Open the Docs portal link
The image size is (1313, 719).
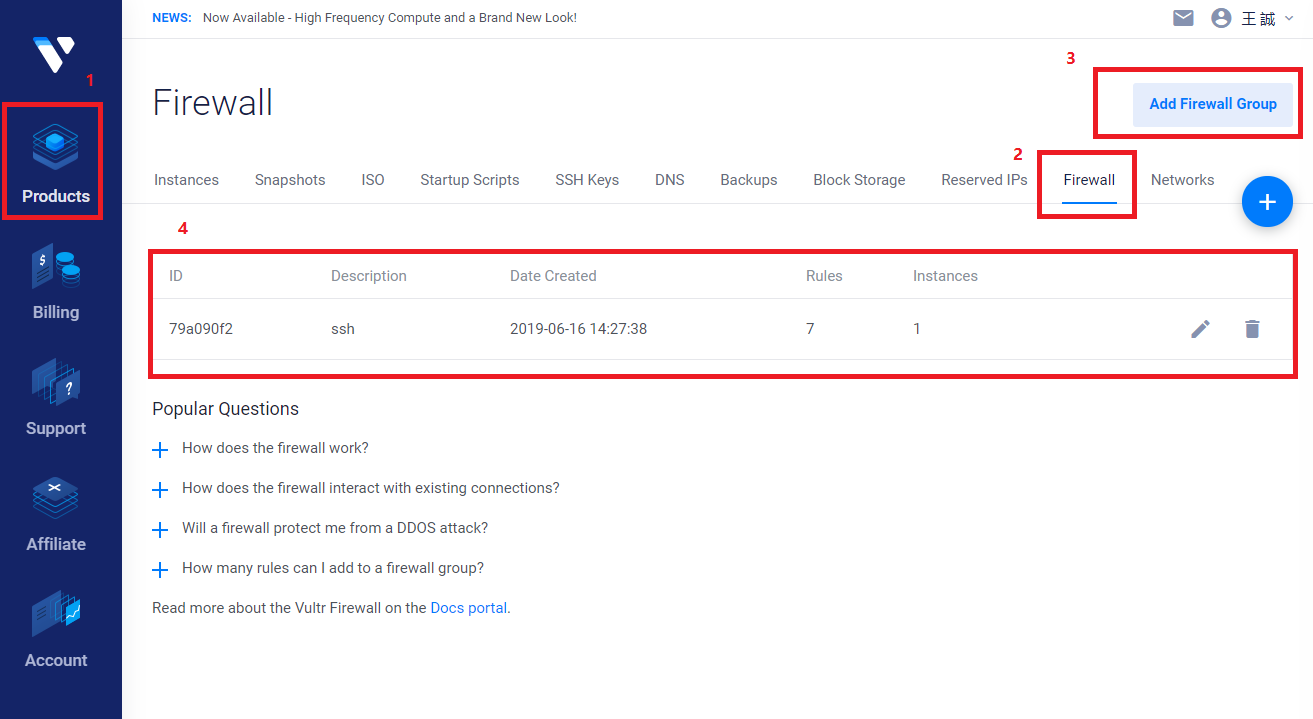click(469, 608)
